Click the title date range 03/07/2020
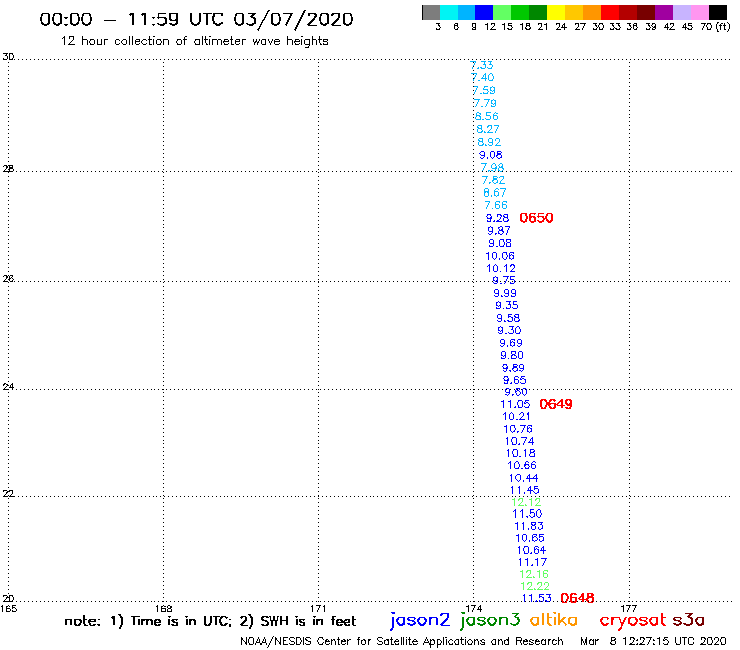Screen dimensions: 740x650 coord(294,19)
